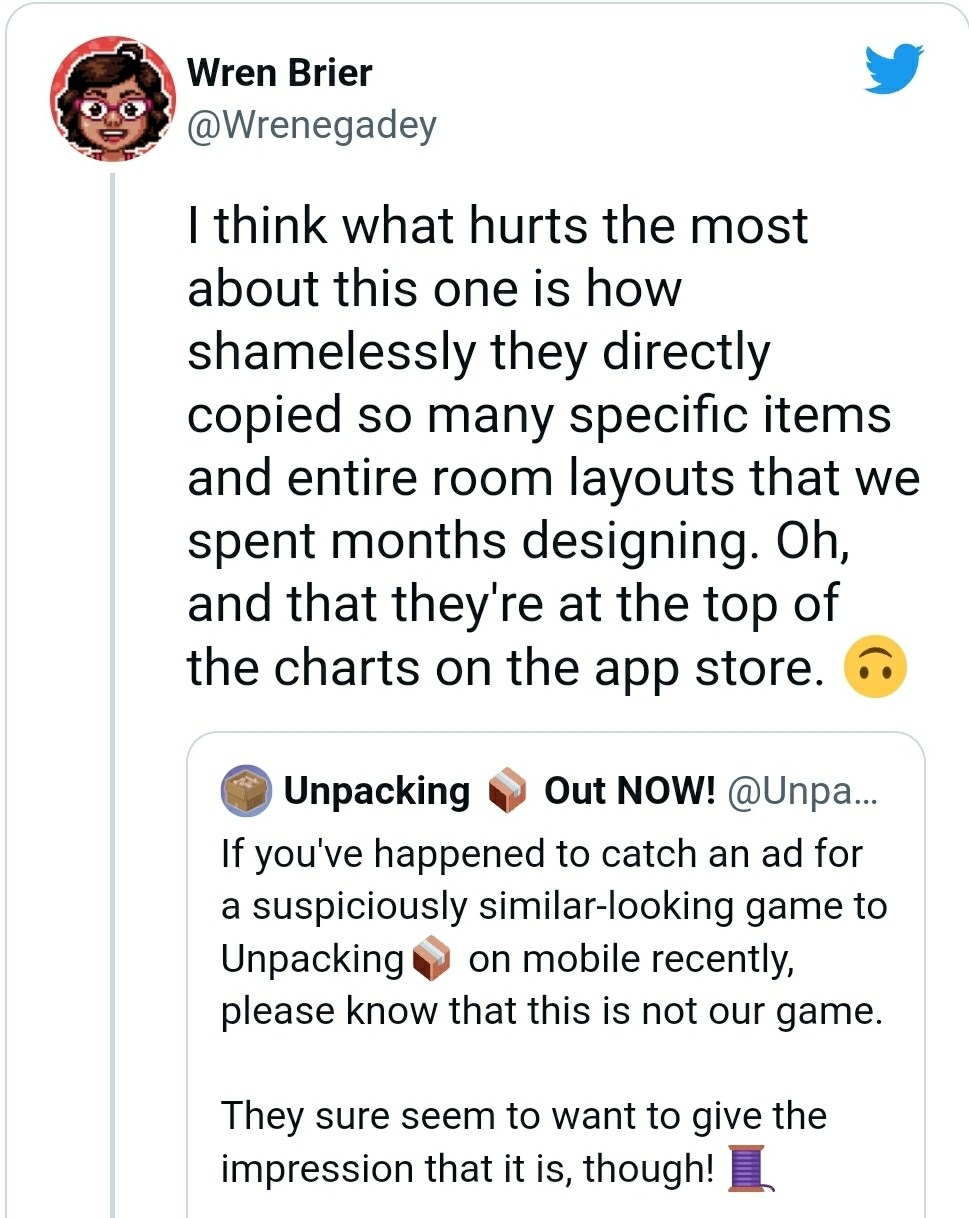Image resolution: width=969 pixels, height=1218 pixels.
Task: Click bold Unpacking name in quoted tweet header
Action: pos(376,791)
